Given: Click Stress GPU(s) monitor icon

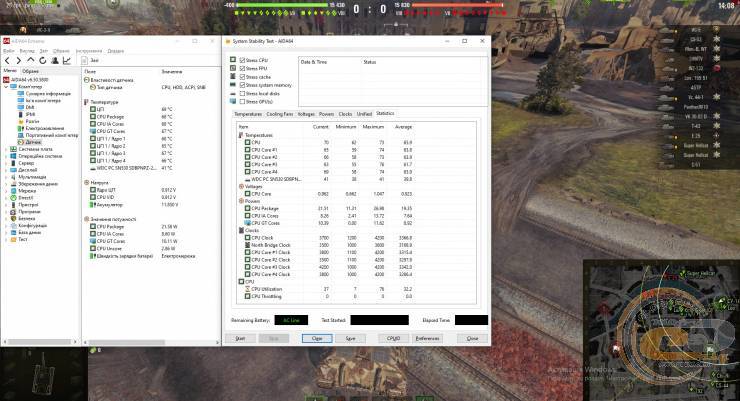Looking at the screenshot, I should click(x=233, y=101).
